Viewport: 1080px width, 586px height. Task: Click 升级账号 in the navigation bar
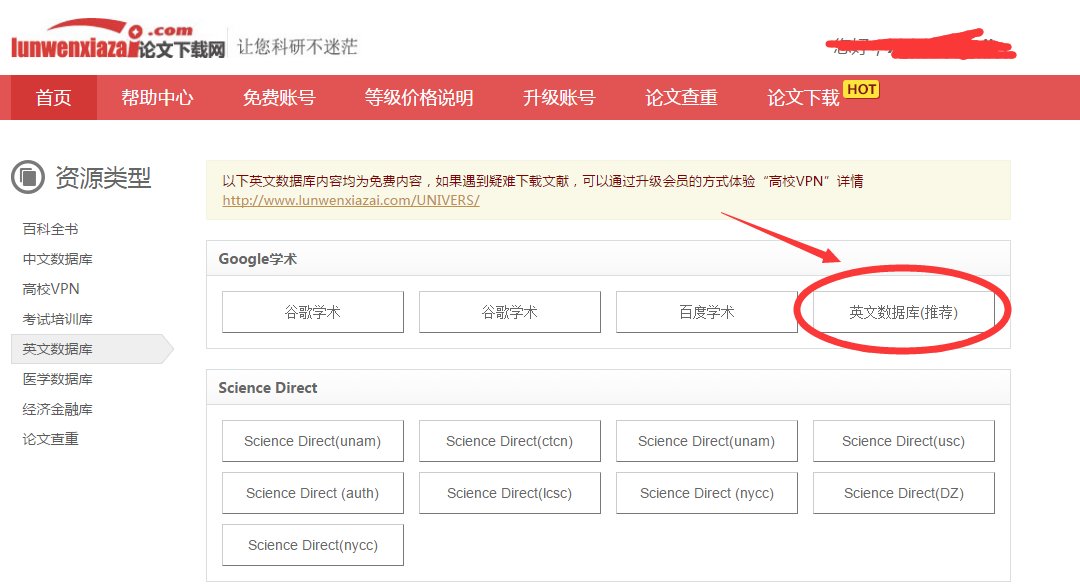coord(559,98)
